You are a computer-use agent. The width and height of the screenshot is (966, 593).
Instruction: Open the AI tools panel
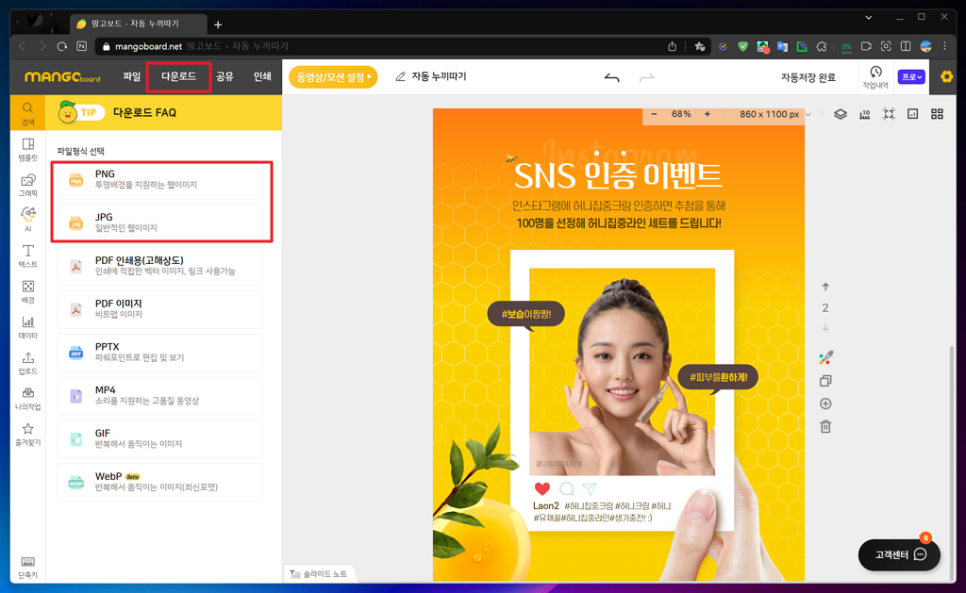tap(28, 219)
